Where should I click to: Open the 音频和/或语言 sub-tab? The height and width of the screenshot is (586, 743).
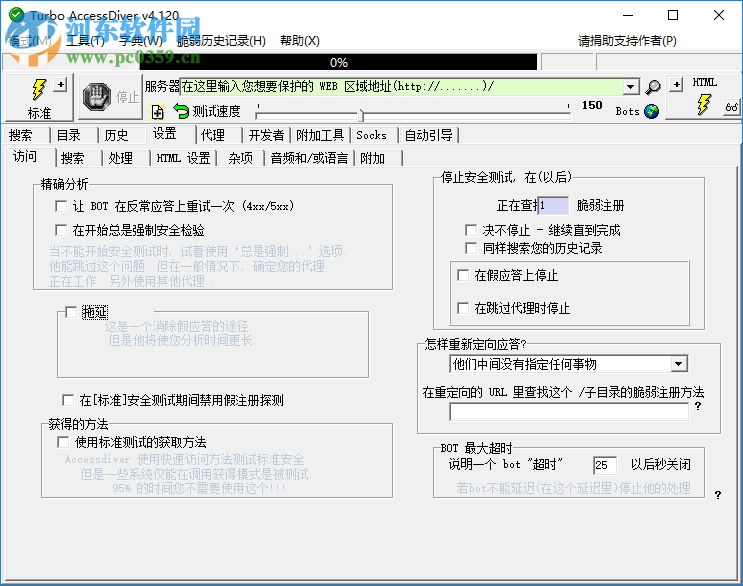[x=309, y=158]
